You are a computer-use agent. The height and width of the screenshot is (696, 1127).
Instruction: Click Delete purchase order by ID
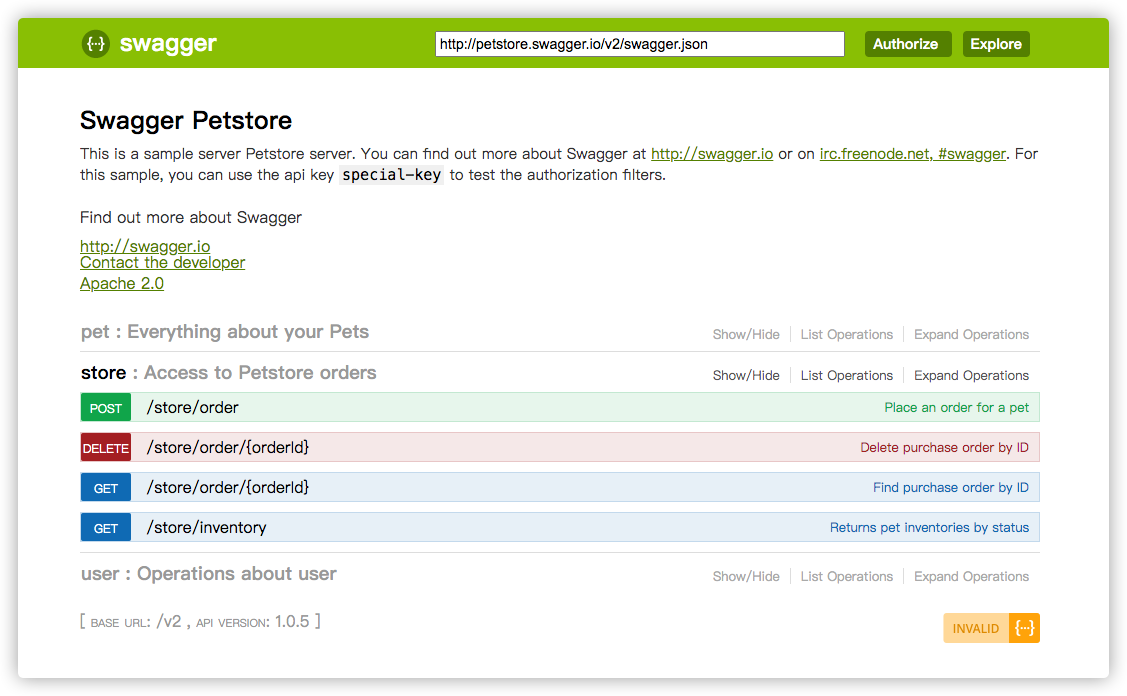pyautogui.click(x=944, y=448)
